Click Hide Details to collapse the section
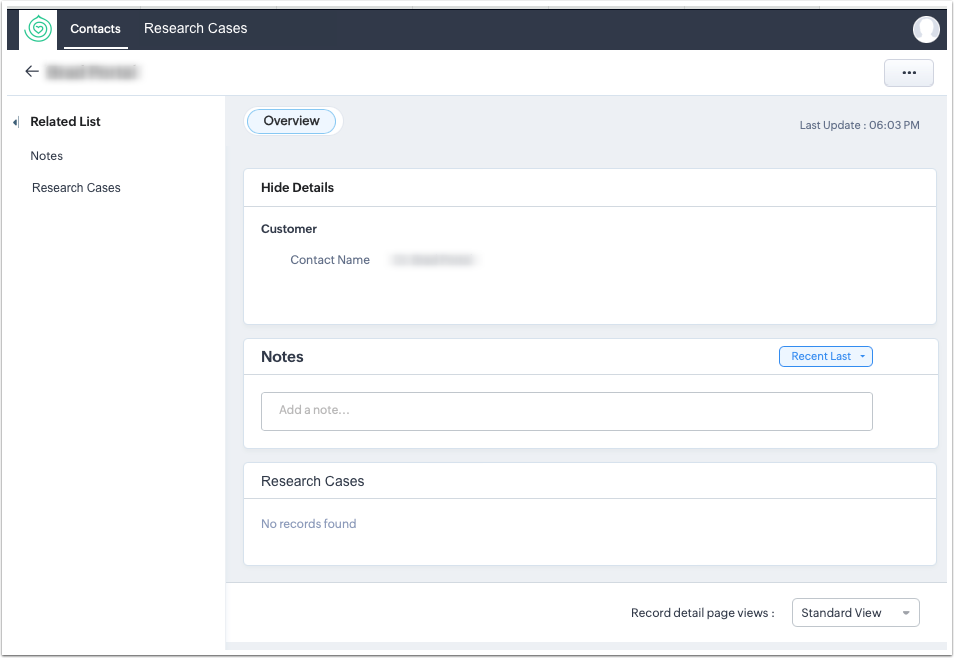This screenshot has width=954, height=658. pos(298,187)
